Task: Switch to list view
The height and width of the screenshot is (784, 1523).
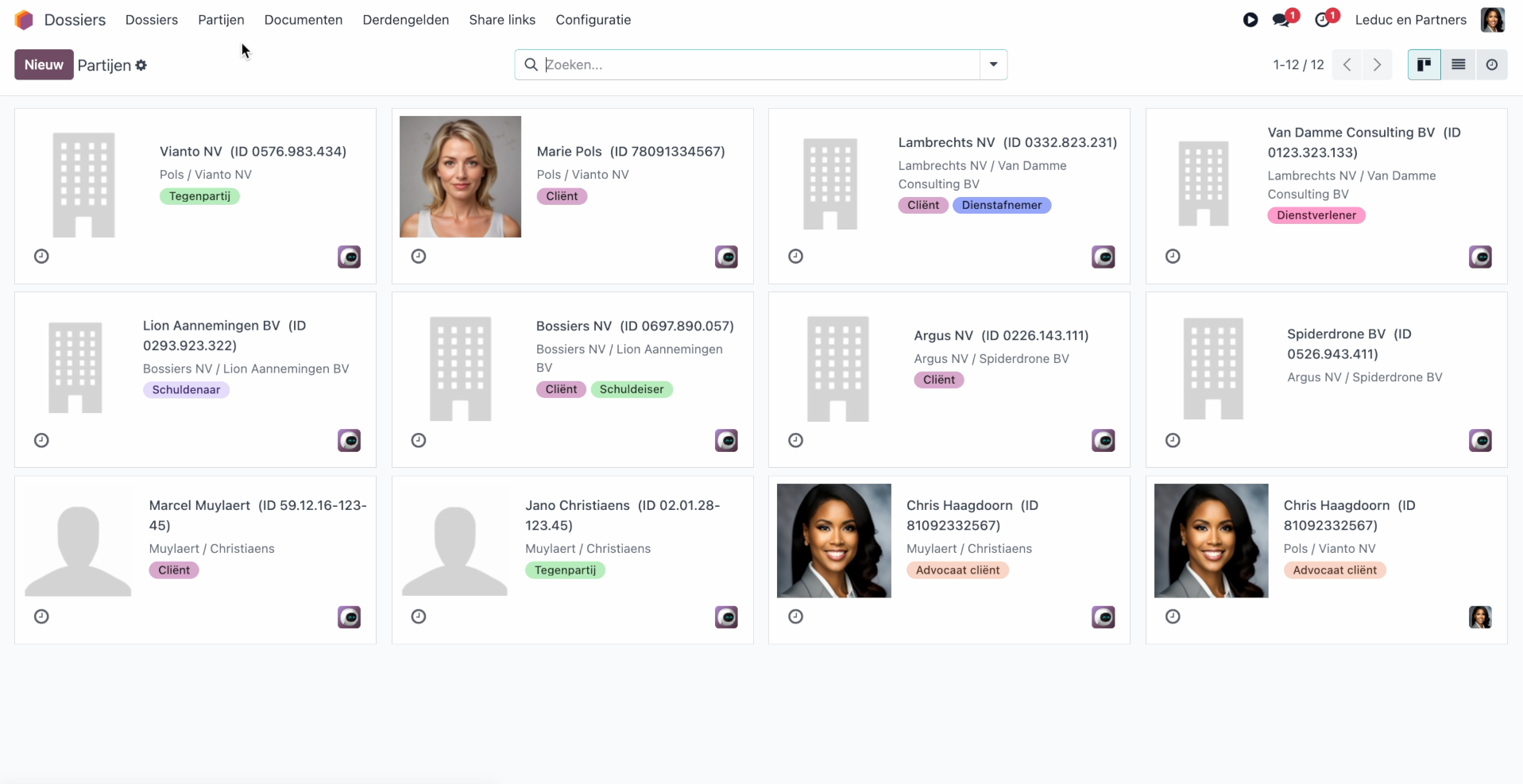Action: [1459, 64]
